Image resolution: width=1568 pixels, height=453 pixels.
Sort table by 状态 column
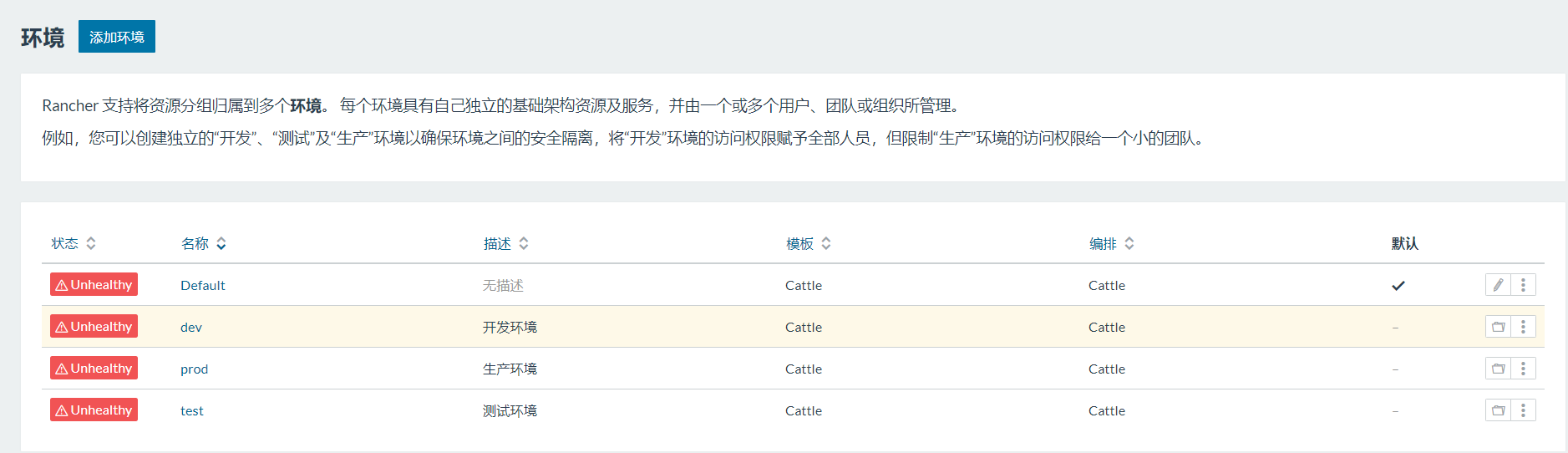[x=74, y=243]
